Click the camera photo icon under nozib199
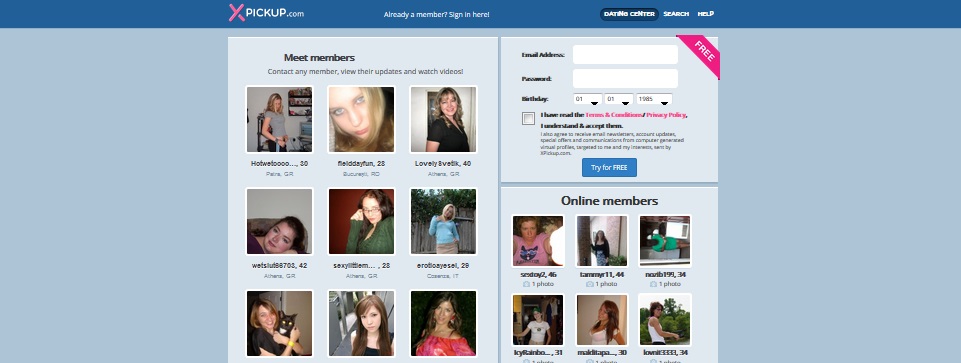 click(x=653, y=285)
